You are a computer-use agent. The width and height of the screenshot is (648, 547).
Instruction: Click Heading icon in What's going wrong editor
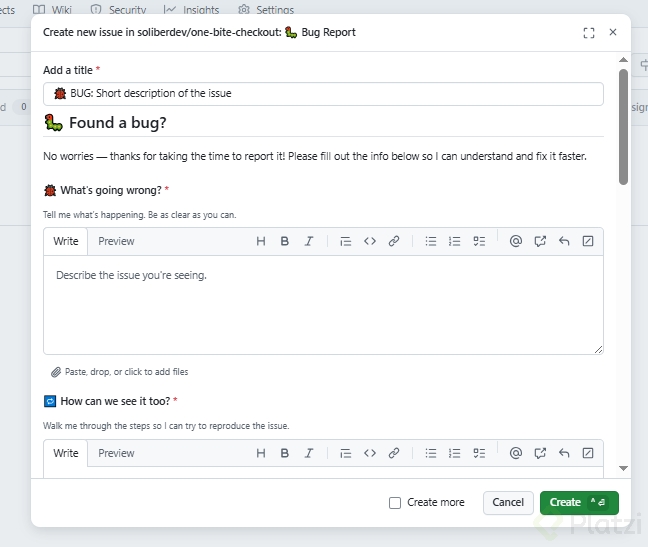pos(261,241)
